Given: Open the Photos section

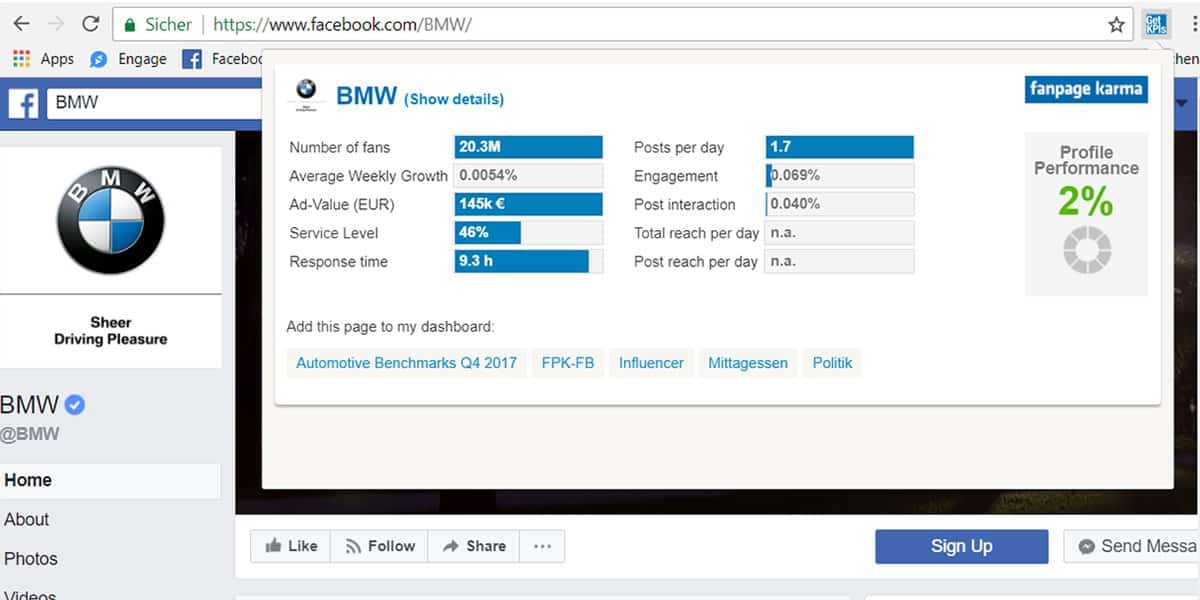Looking at the screenshot, I should pyautogui.click(x=31, y=559).
